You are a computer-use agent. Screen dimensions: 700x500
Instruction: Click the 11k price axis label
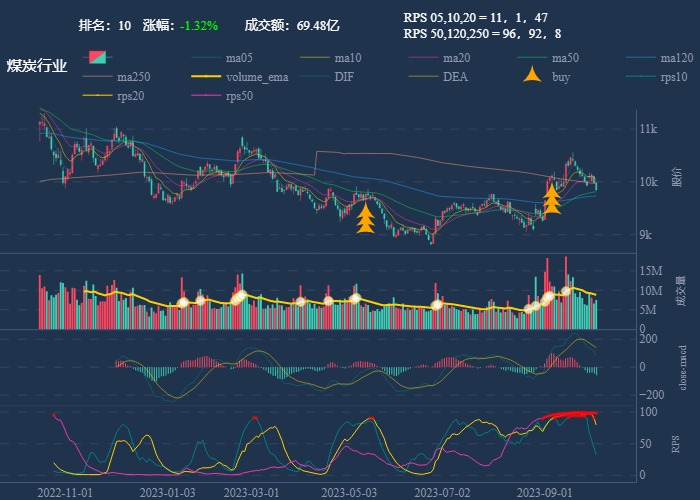click(649, 130)
